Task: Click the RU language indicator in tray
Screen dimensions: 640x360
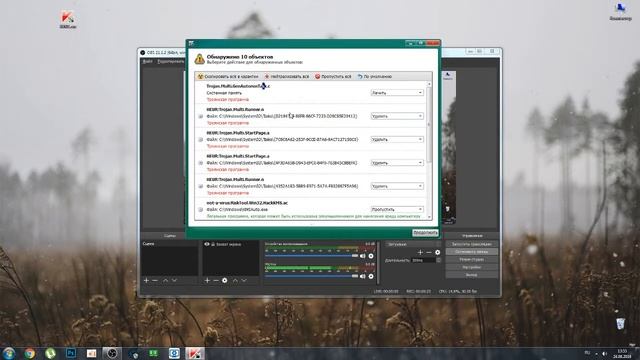Action: click(587, 353)
